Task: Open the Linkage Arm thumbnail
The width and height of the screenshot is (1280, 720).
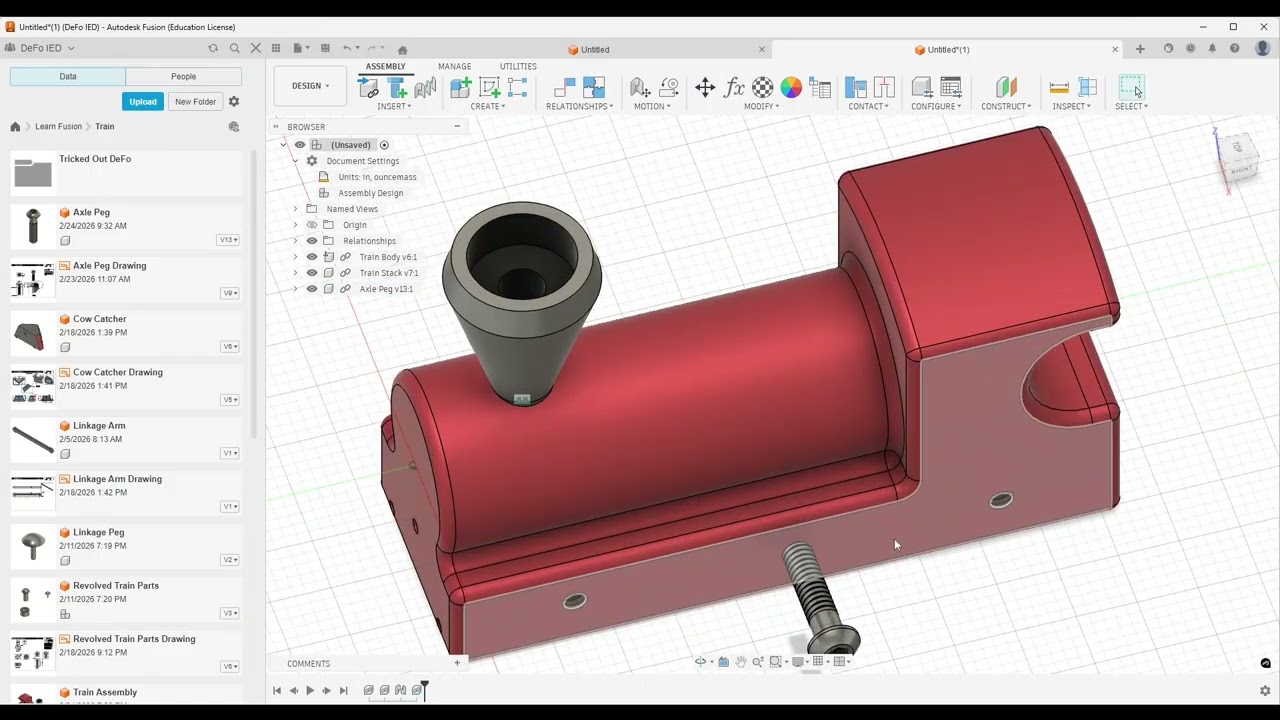Action: point(32,440)
